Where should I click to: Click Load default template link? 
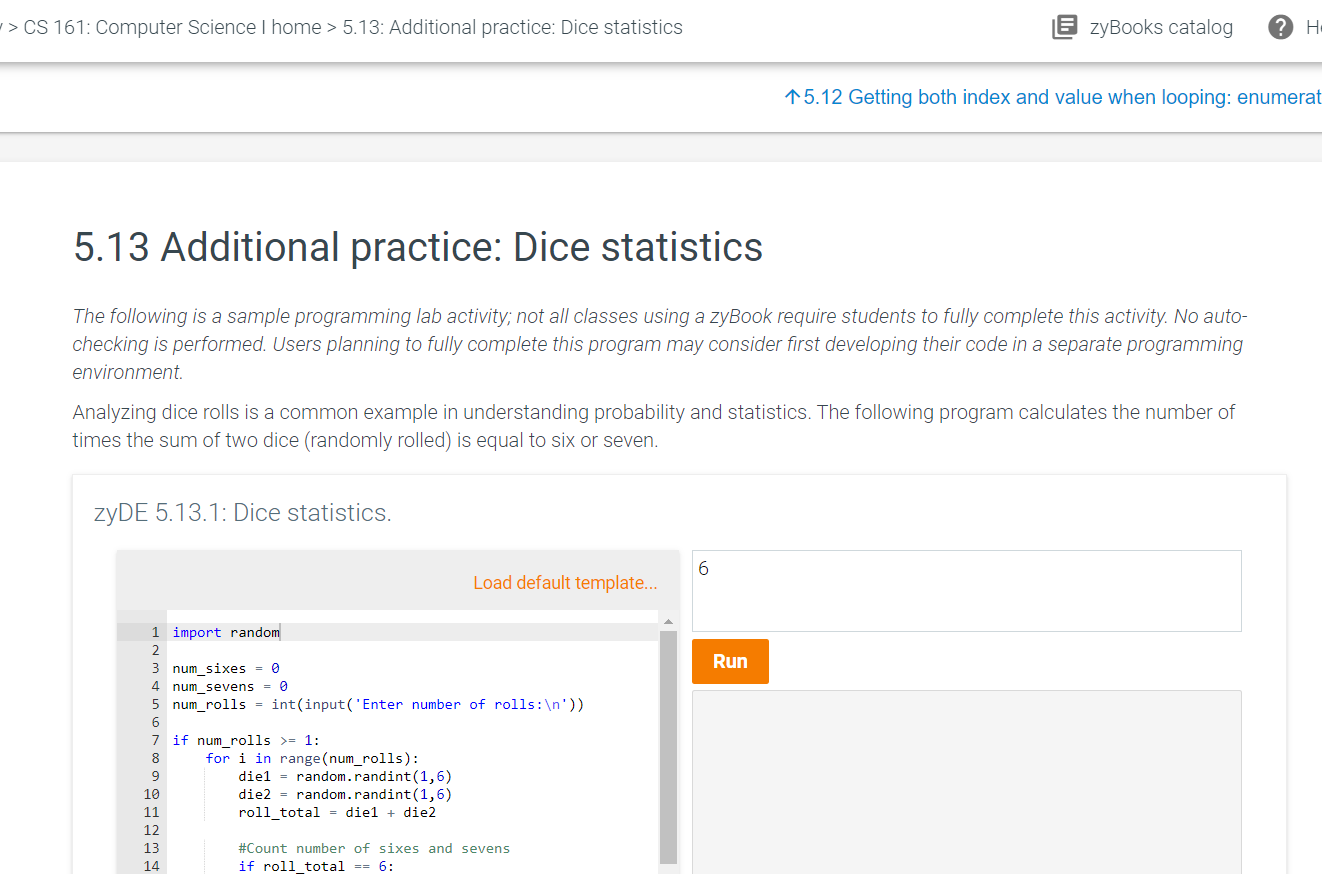pos(565,583)
